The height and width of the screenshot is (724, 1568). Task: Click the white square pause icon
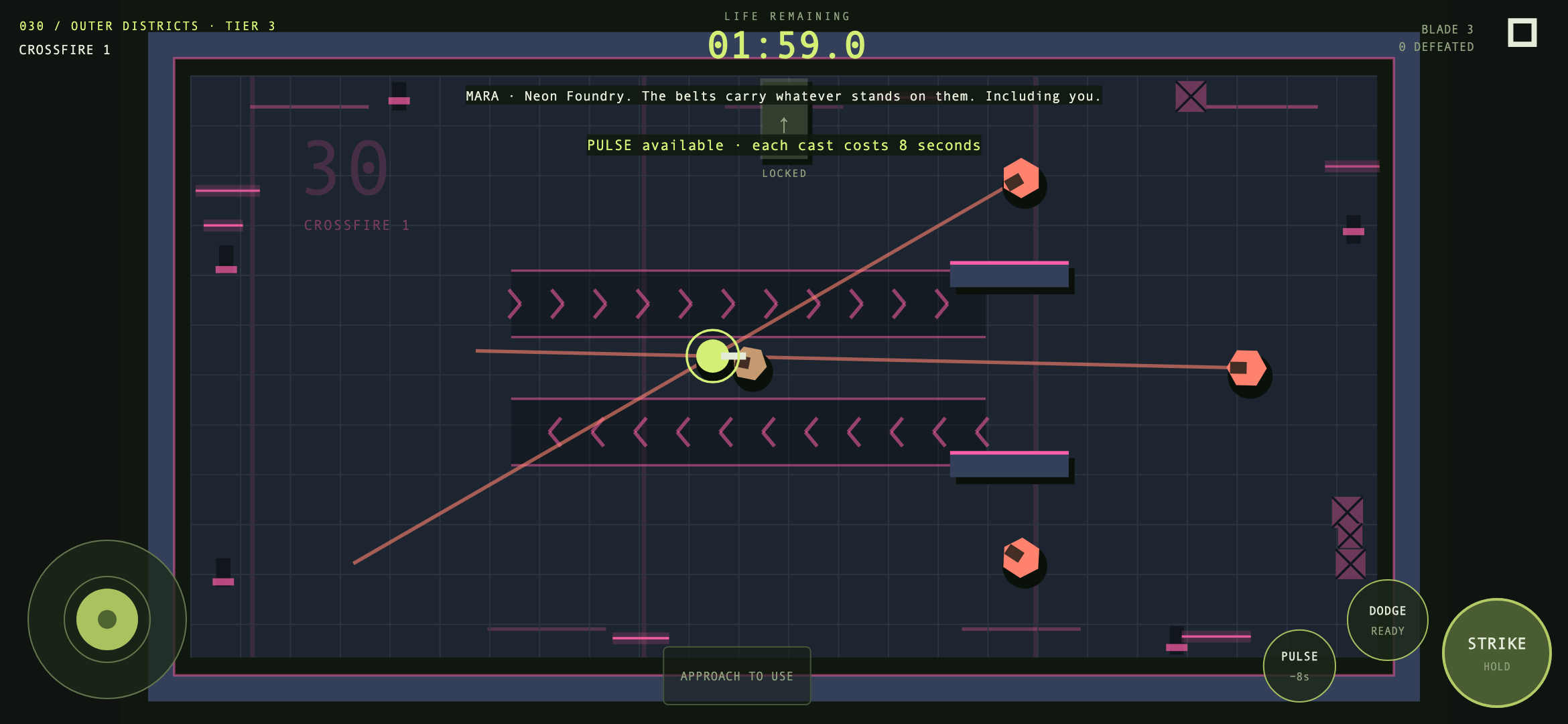click(x=1522, y=33)
